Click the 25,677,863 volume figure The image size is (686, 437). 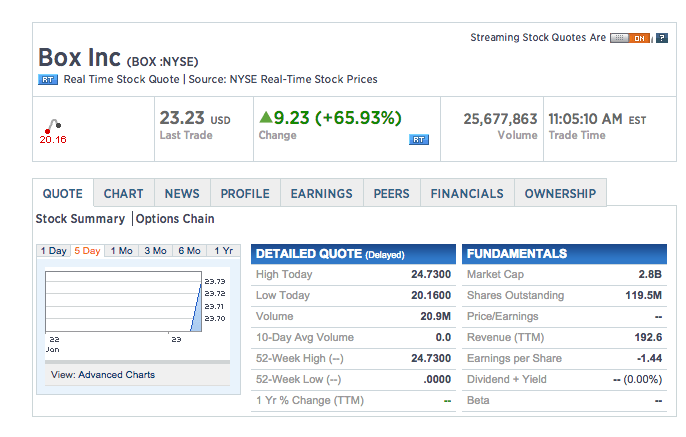500,119
